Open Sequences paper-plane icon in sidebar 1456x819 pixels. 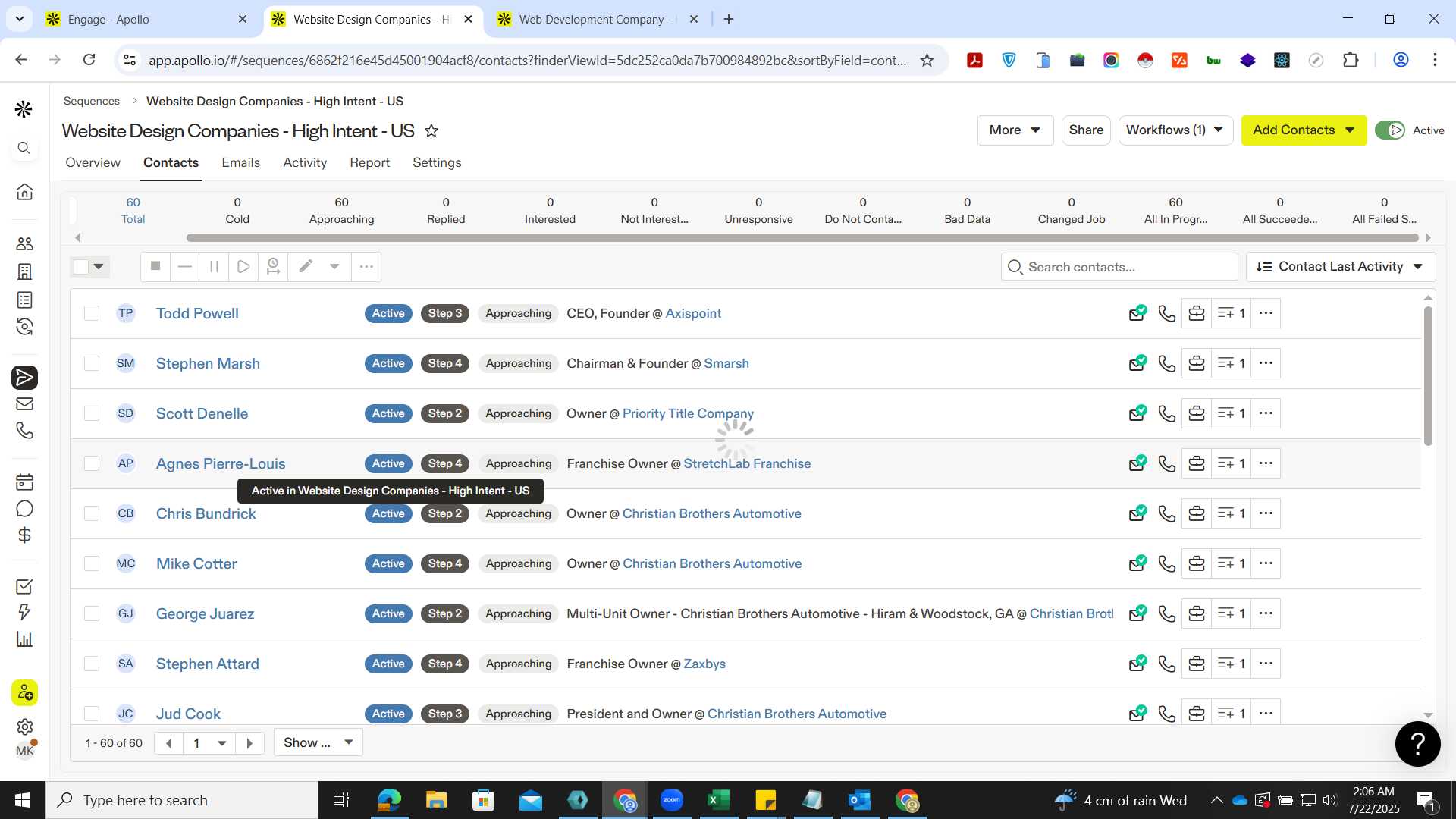(x=24, y=377)
